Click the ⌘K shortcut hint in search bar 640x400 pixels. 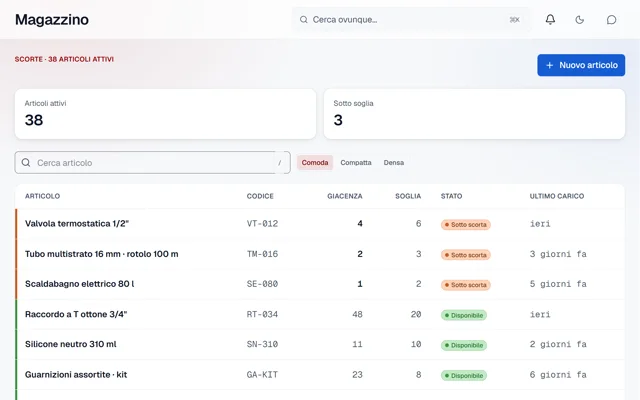click(514, 20)
